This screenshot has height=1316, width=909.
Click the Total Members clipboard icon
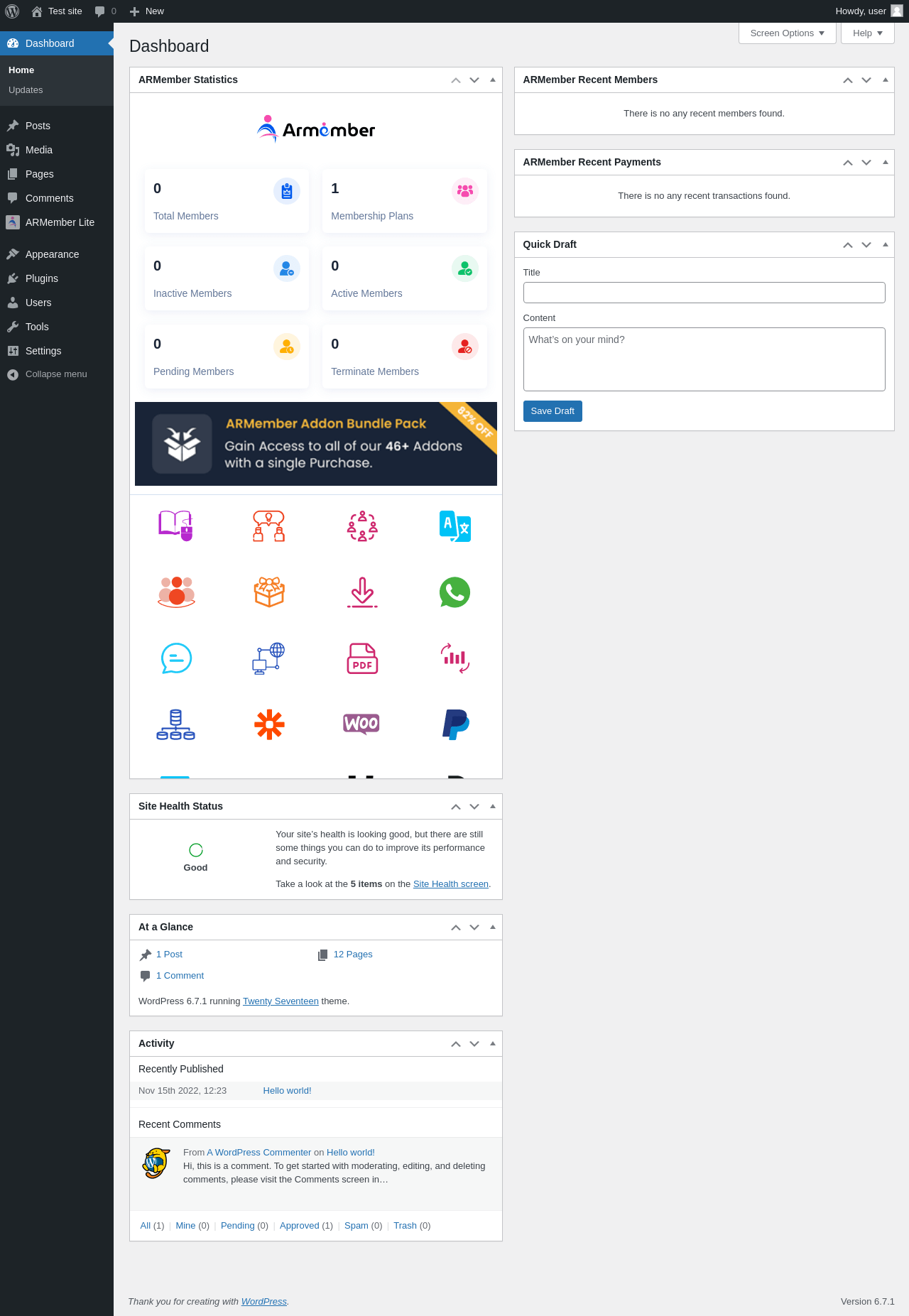287,191
